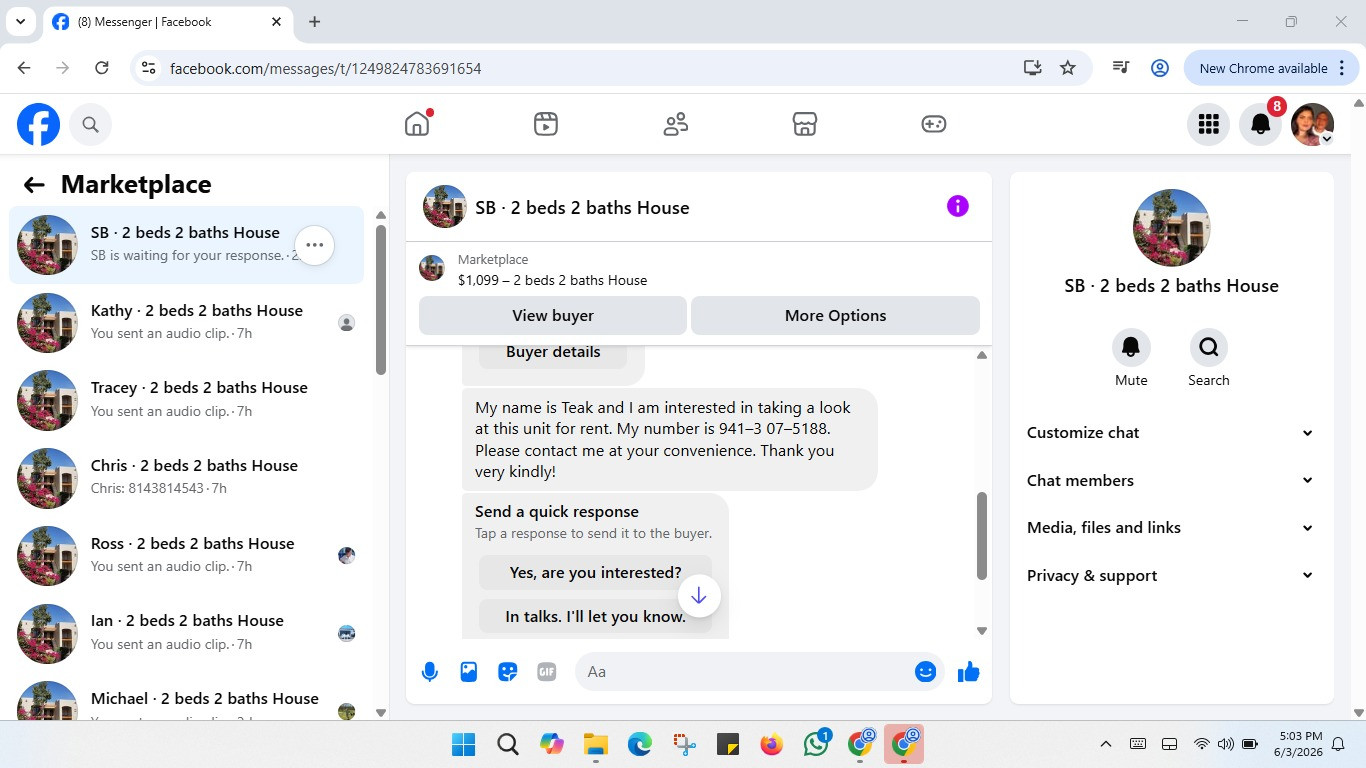Open the Marketplace storefront icon
1366x768 pixels.
(805, 124)
